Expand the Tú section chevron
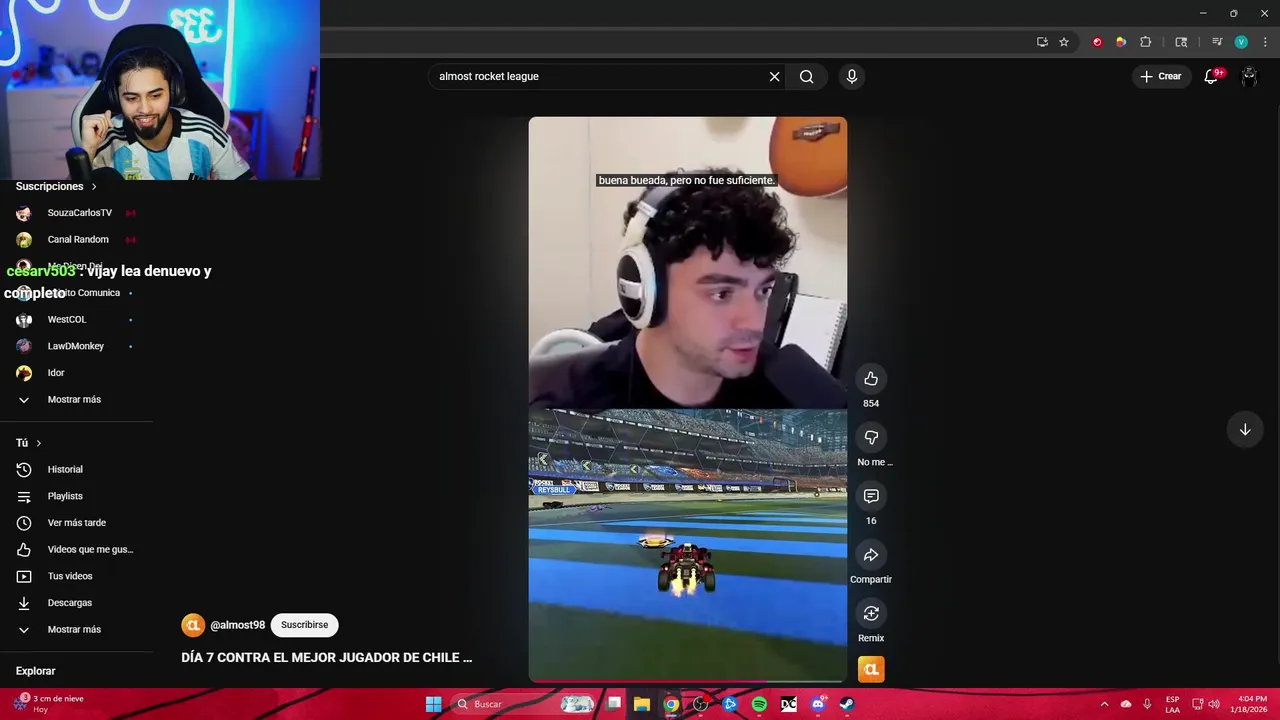The height and width of the screenshot is (720, 1280). 39,443
